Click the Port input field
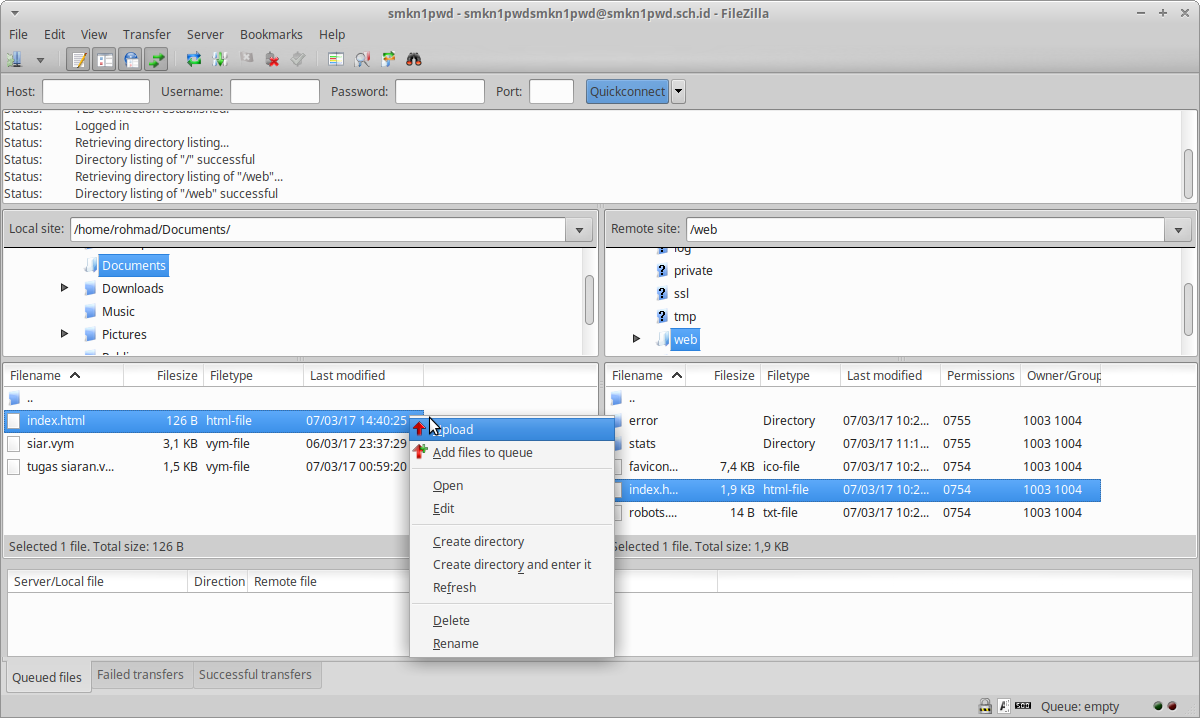Screen dimensions: 1200x718 [551, 91]
